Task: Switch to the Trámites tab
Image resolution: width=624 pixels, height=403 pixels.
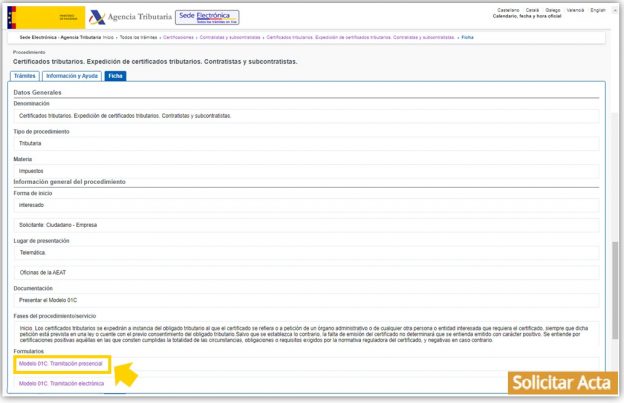Action: click(x=25, y=76)
